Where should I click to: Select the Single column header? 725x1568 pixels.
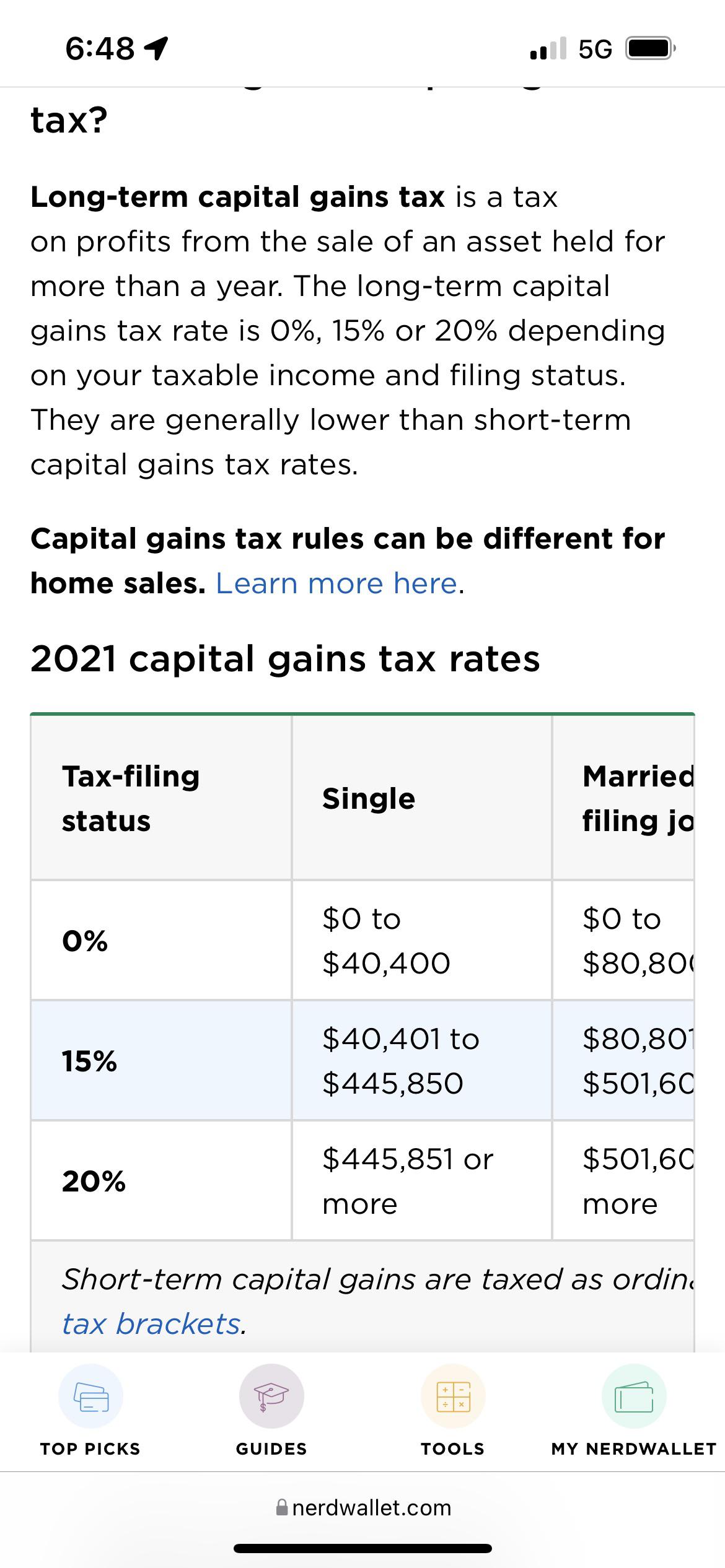click(x=368, y=799)
